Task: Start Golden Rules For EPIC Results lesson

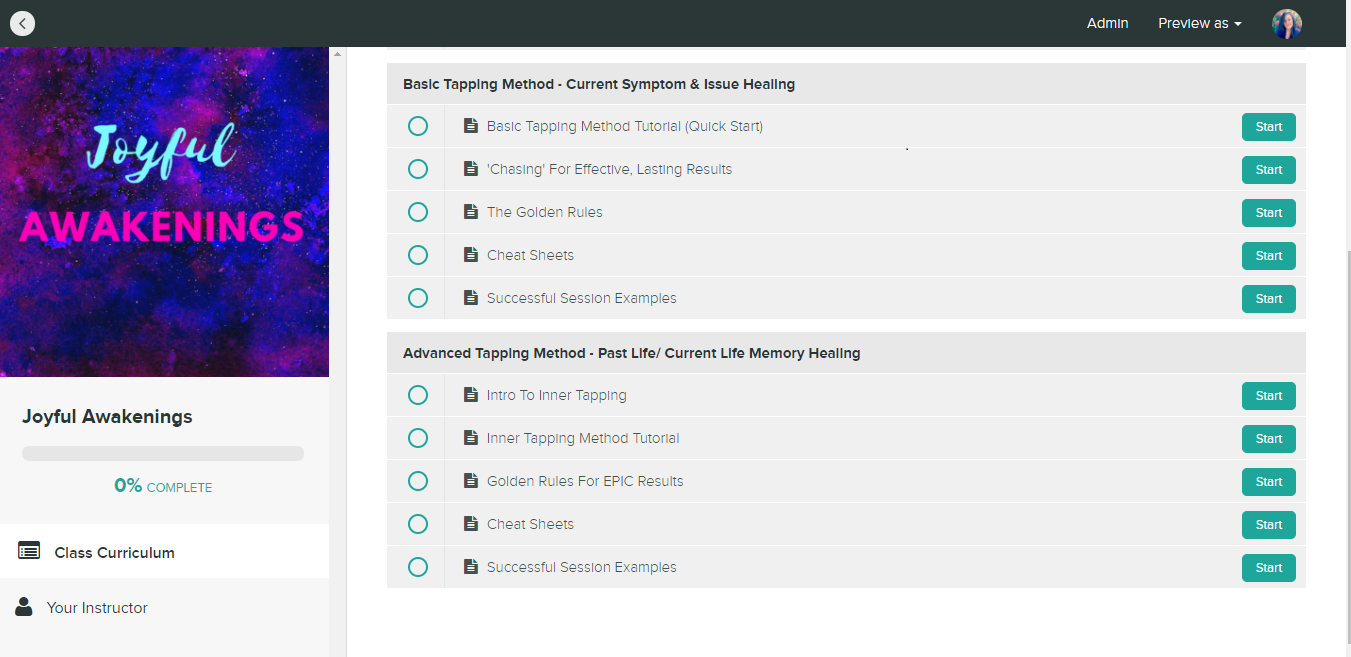Action: [x=1268, y=482]
